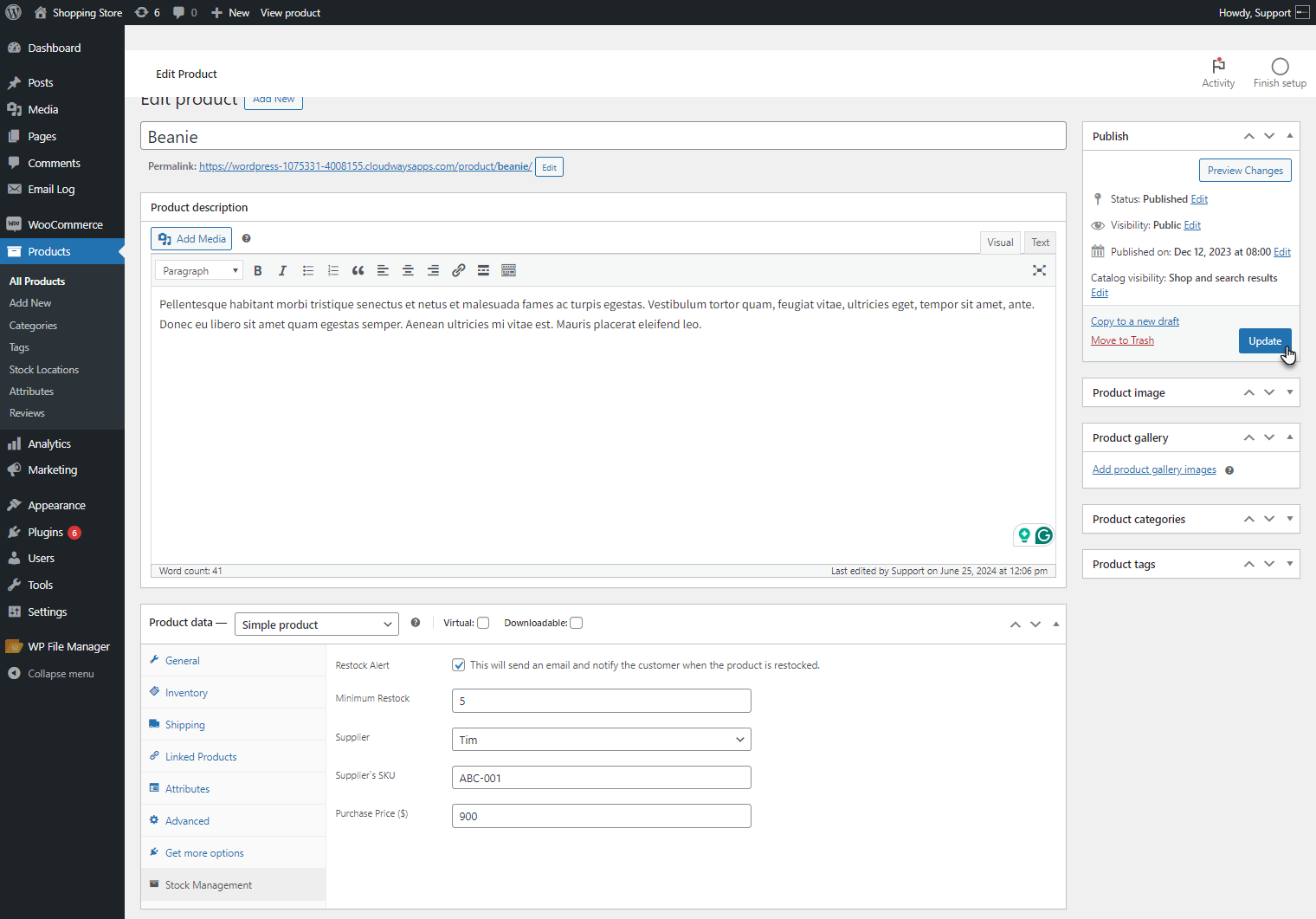Click the Grammarly icon in editor

[x=1044, y=535]
